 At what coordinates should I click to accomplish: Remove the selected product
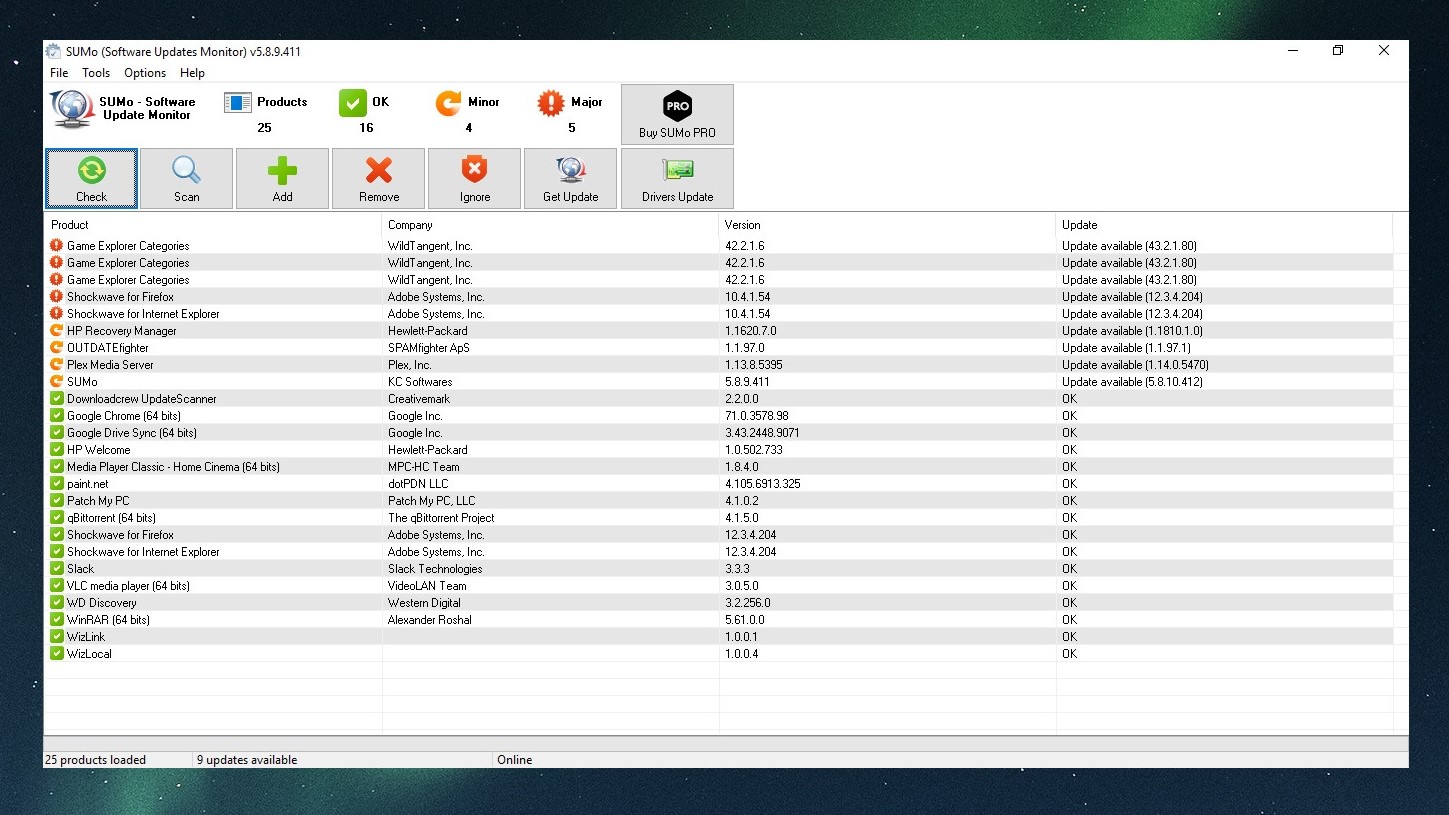(379, 178)
